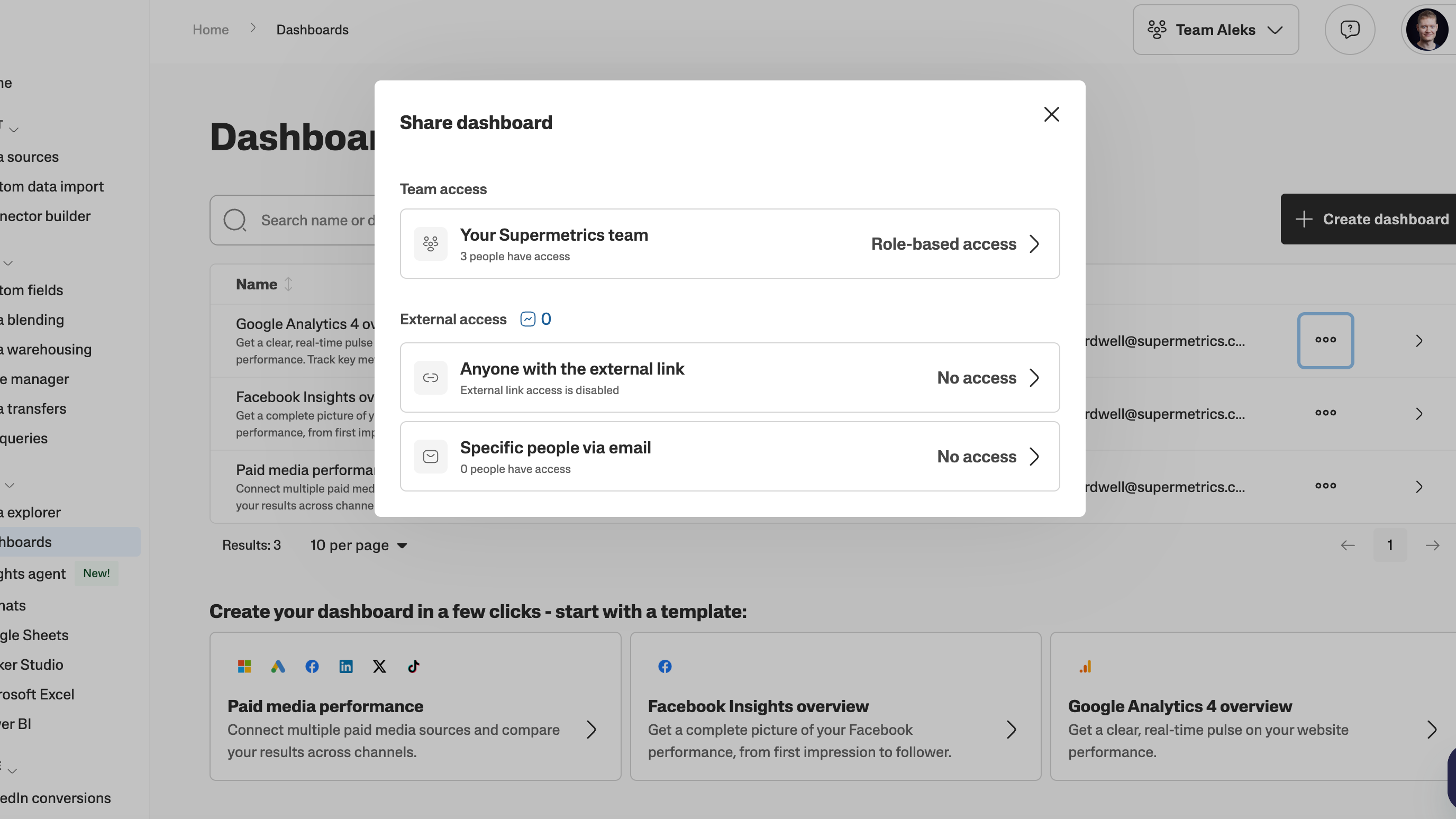The width and height of the screenshot is (1456, 819).
Task: Expand the external link No access chevron
Action: tap(1034, 378)
